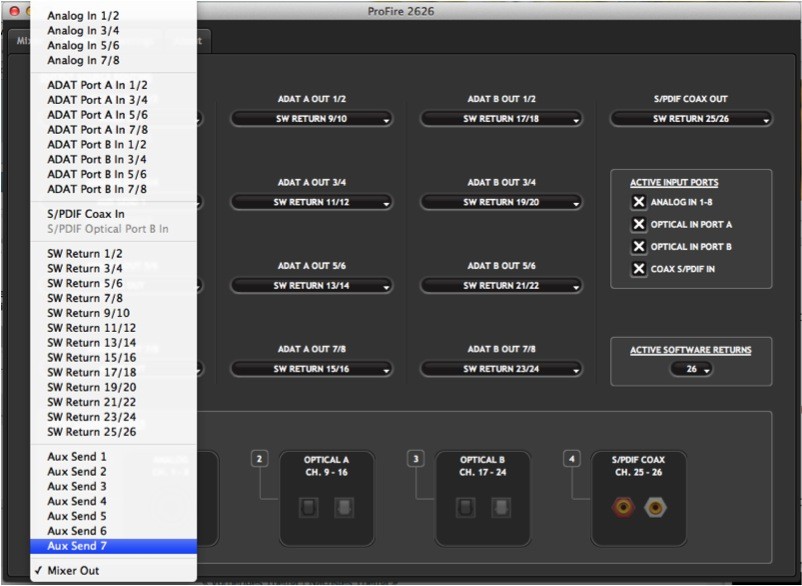Select Analog In 1/2 from the menu
The width and height of the screenshot is (802, 586).
(x=114, y=16)
